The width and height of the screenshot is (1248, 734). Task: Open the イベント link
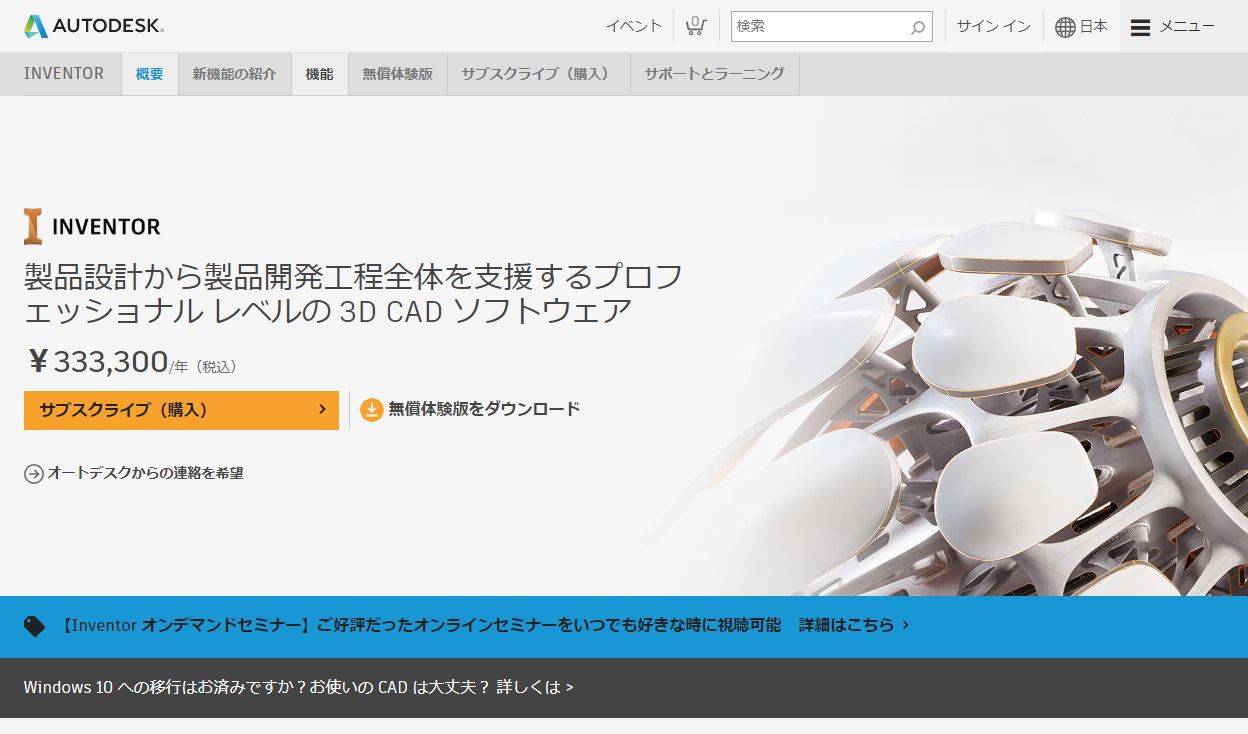pos(634,27)
